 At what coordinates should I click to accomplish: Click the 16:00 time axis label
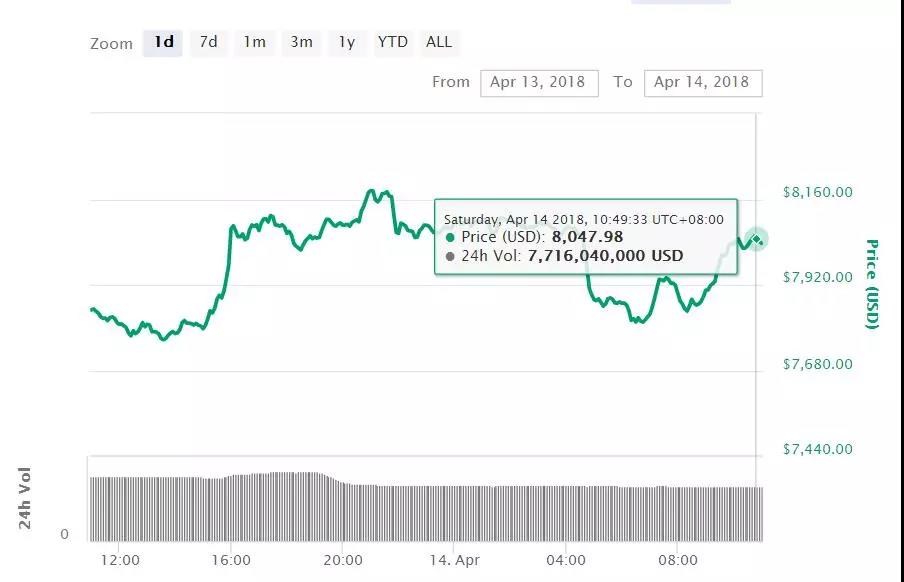[x=230, y=560]
